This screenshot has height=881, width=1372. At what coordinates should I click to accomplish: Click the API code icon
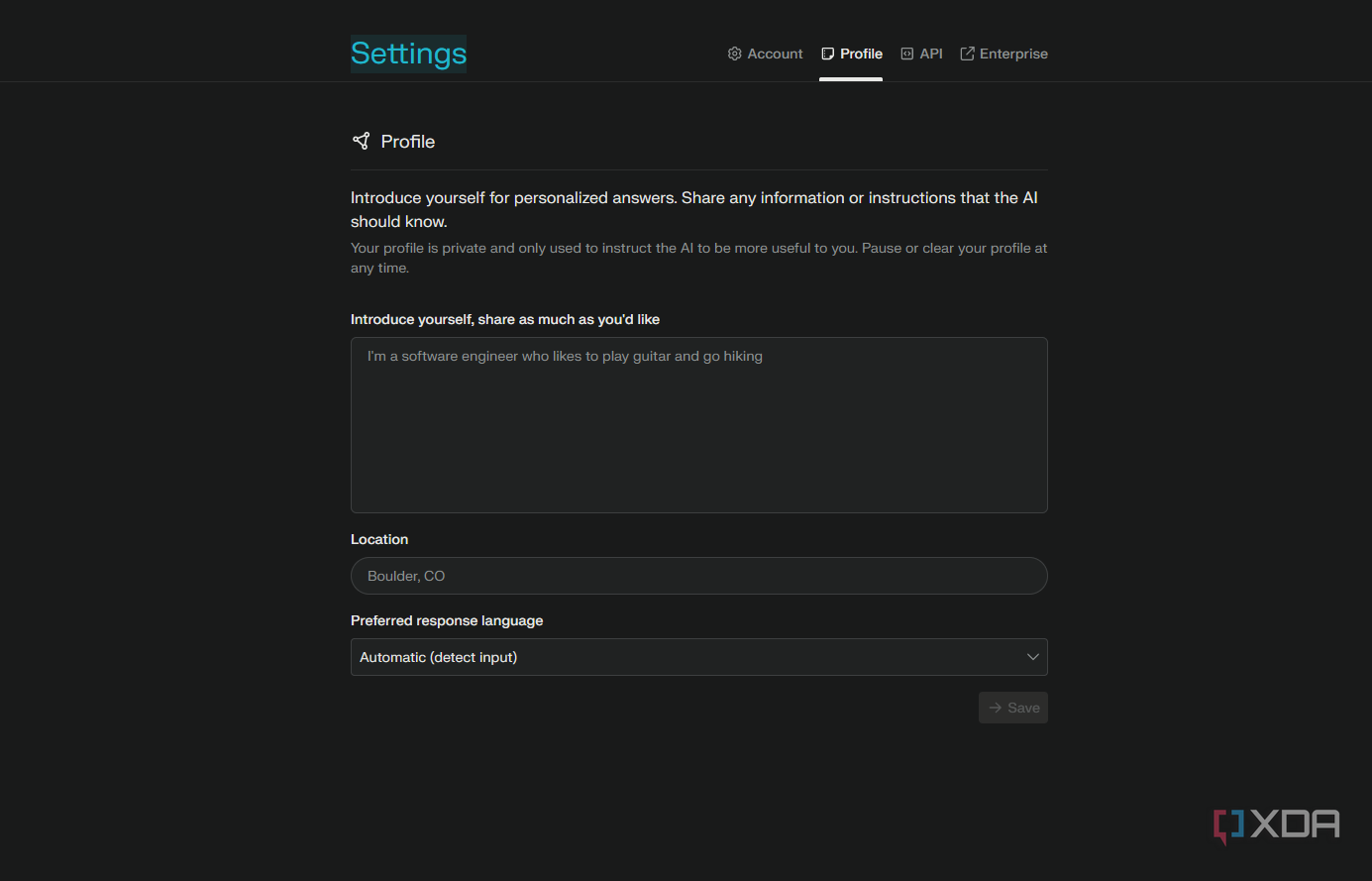pyautogui.click(x=906, y=54)
